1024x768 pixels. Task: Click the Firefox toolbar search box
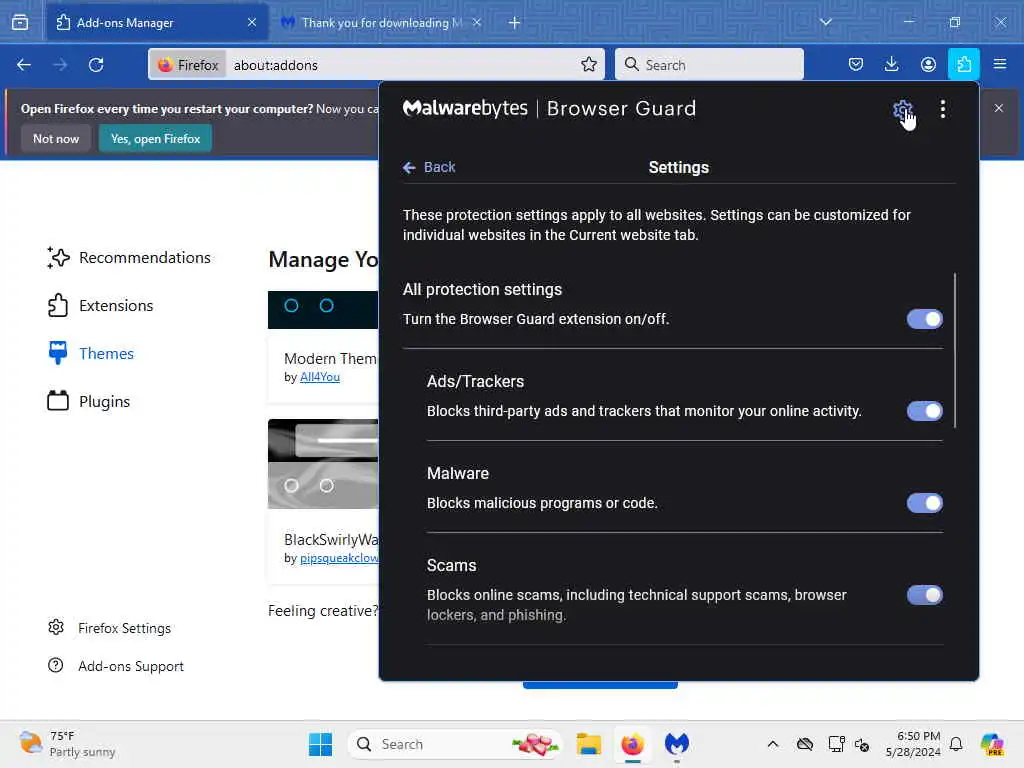(709, 65)
